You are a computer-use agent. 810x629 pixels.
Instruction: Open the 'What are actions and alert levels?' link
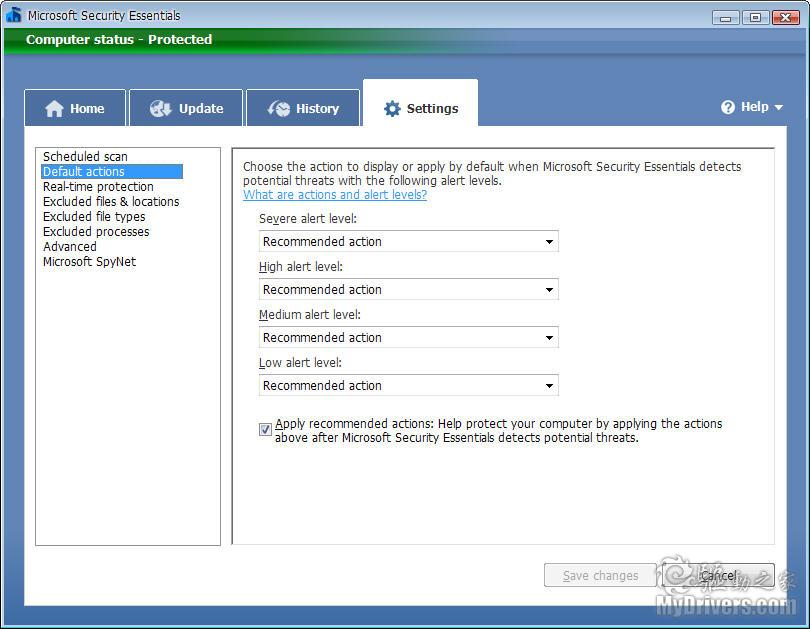(335, 195)
